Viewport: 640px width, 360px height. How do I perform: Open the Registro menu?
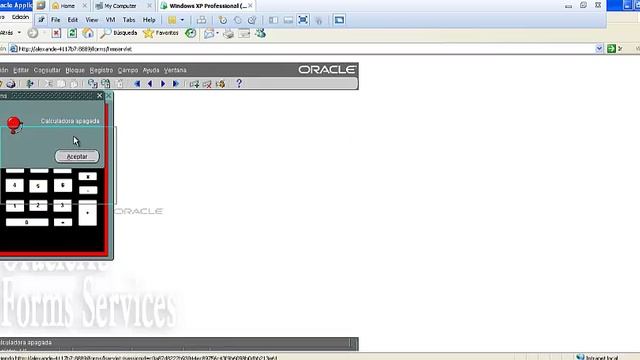(101, 70)
